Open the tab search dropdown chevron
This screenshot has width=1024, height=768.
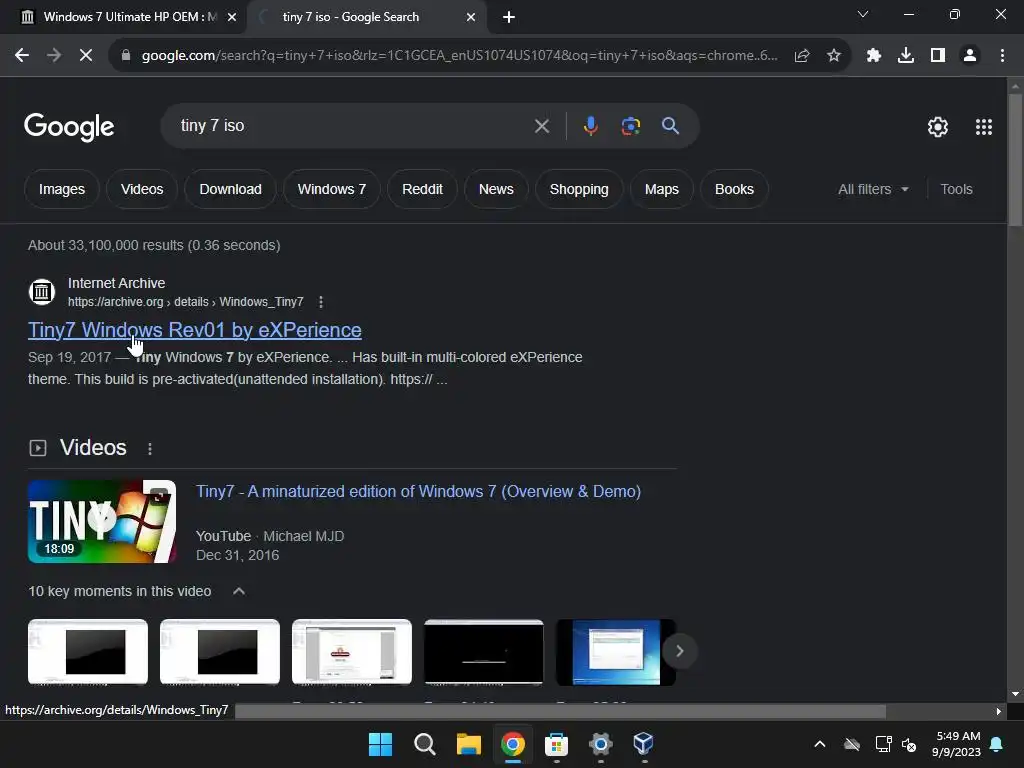pyautogui.click(x=863, y=14)
